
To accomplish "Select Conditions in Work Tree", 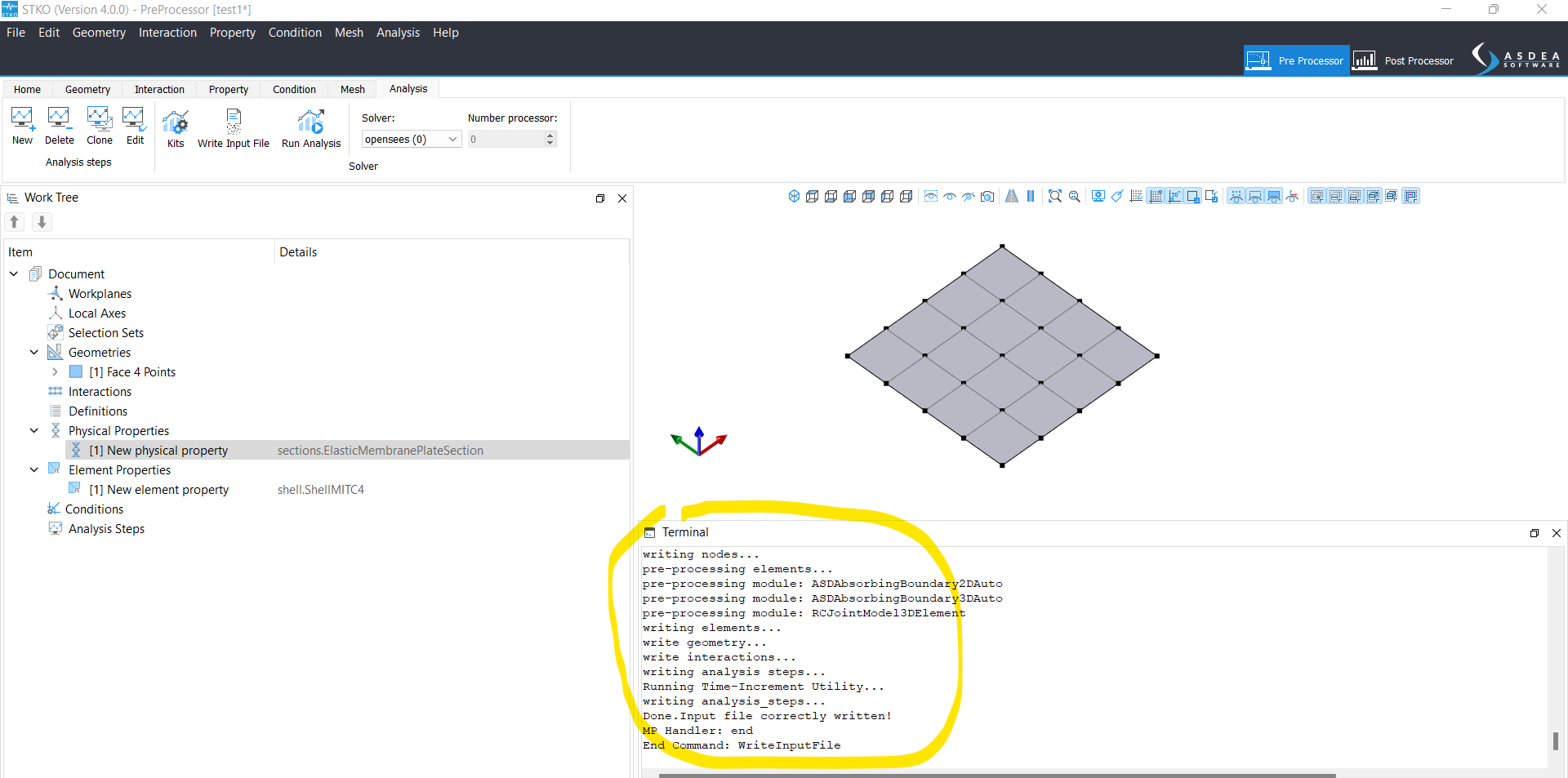I will pos(94,509).
